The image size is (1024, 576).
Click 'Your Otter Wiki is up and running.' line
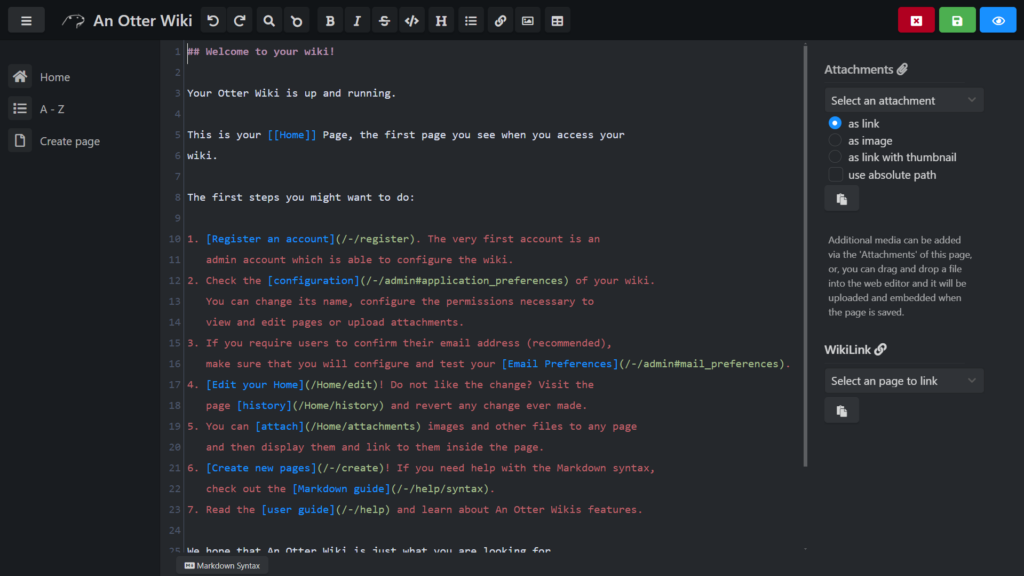pos(292,93)
